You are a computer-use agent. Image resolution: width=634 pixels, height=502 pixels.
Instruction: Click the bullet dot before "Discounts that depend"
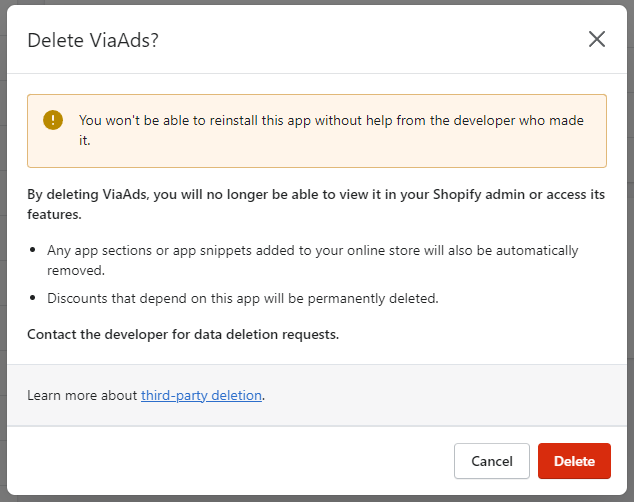[x=33, y=298]
